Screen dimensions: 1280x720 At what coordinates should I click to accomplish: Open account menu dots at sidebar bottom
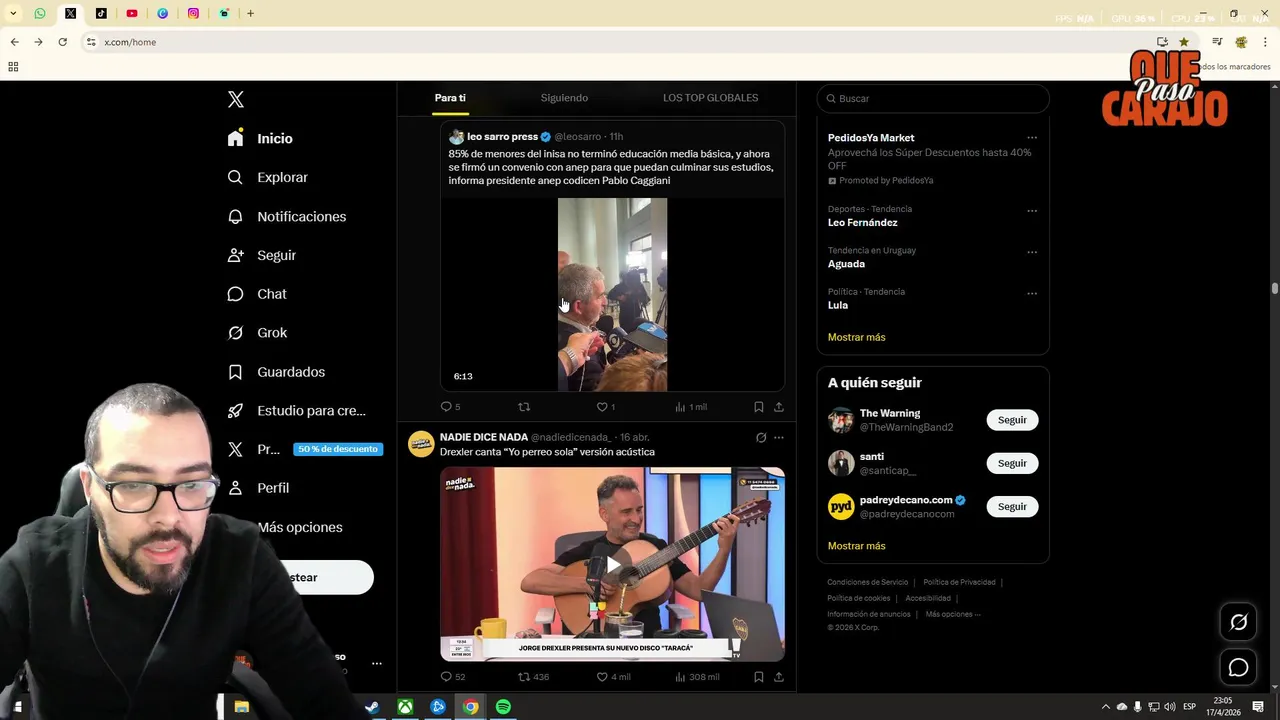(x=377, y=663)
